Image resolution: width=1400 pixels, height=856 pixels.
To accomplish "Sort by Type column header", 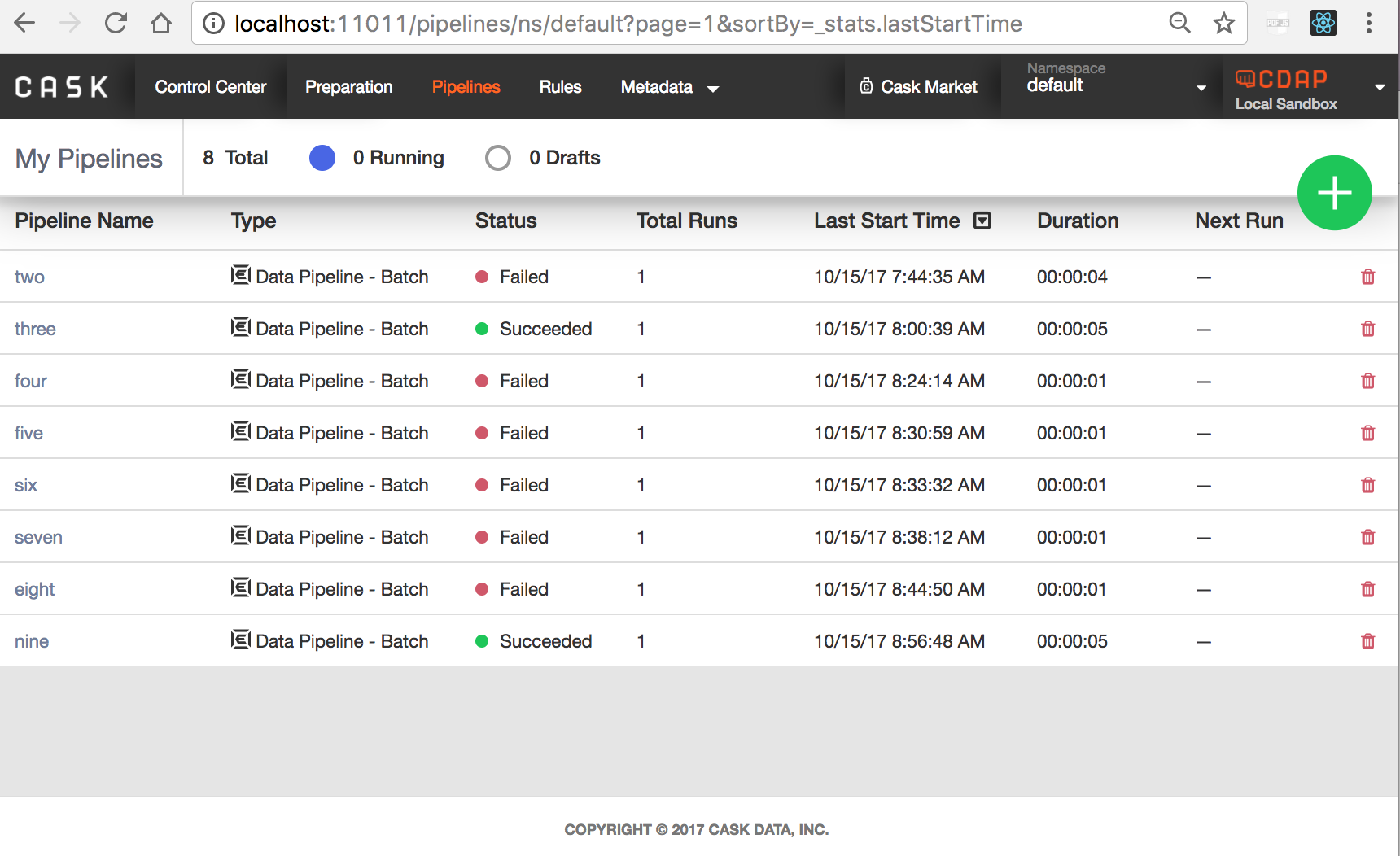I will (253, 221).
